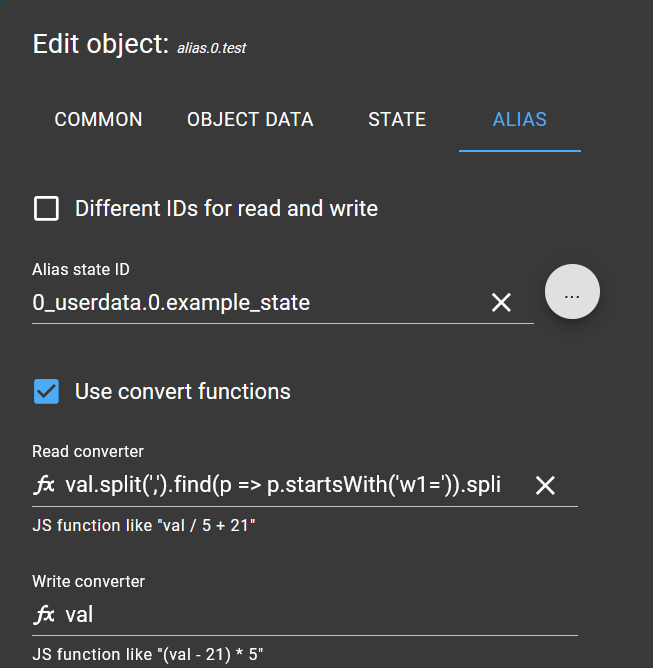Select the Alias tab
The height and width of the screenshot is (668, 653).
(520, 119)
